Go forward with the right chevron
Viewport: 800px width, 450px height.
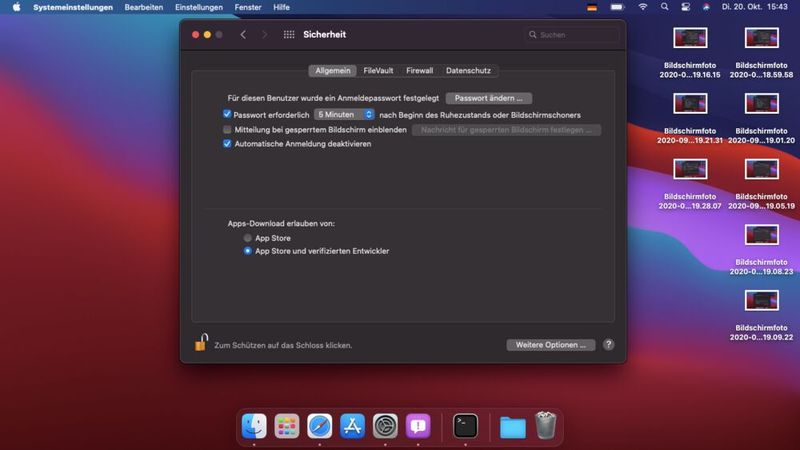tap(264, 35)
